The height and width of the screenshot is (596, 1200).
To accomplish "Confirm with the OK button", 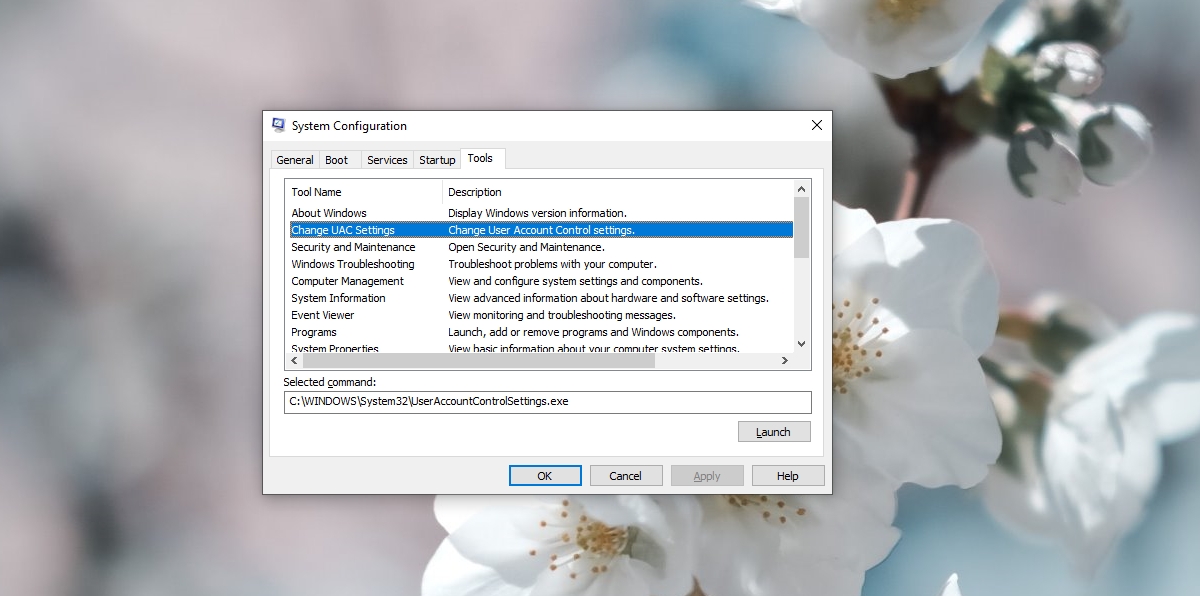I will (545, 476).
